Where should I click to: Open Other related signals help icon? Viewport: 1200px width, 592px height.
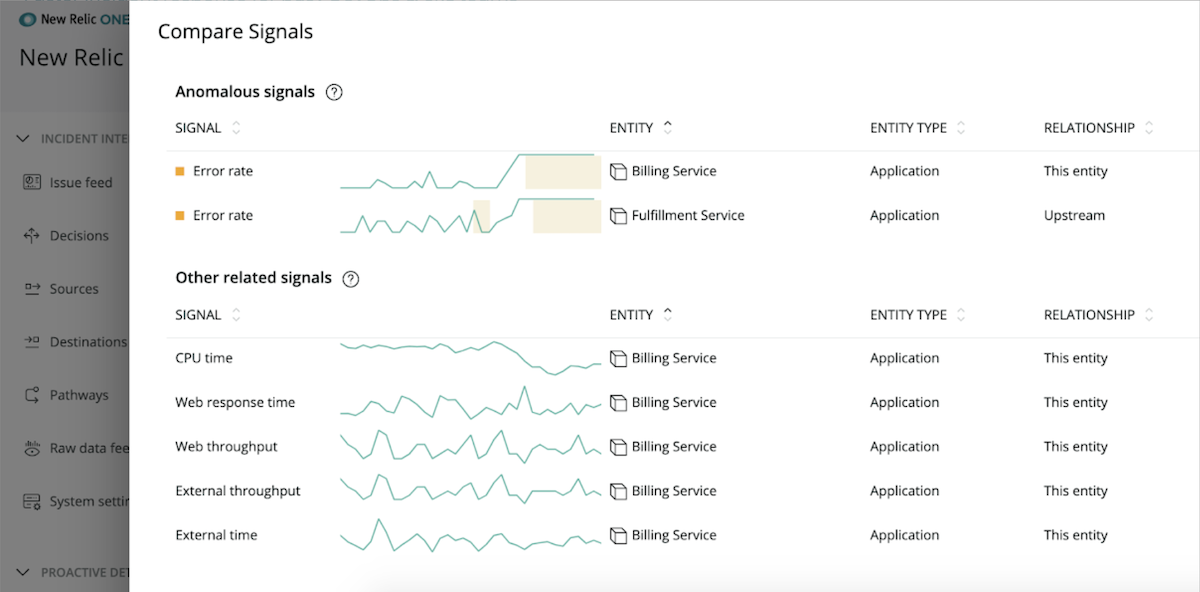tap(351, 279)
